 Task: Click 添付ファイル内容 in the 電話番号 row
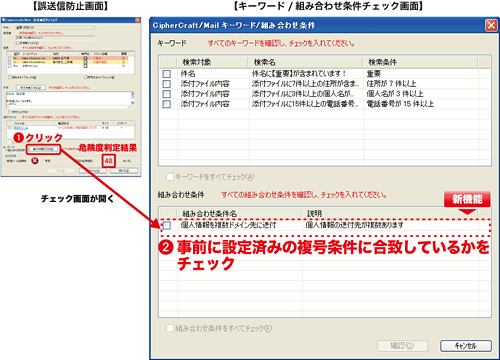pyautogui.click(x=205, y=104)
